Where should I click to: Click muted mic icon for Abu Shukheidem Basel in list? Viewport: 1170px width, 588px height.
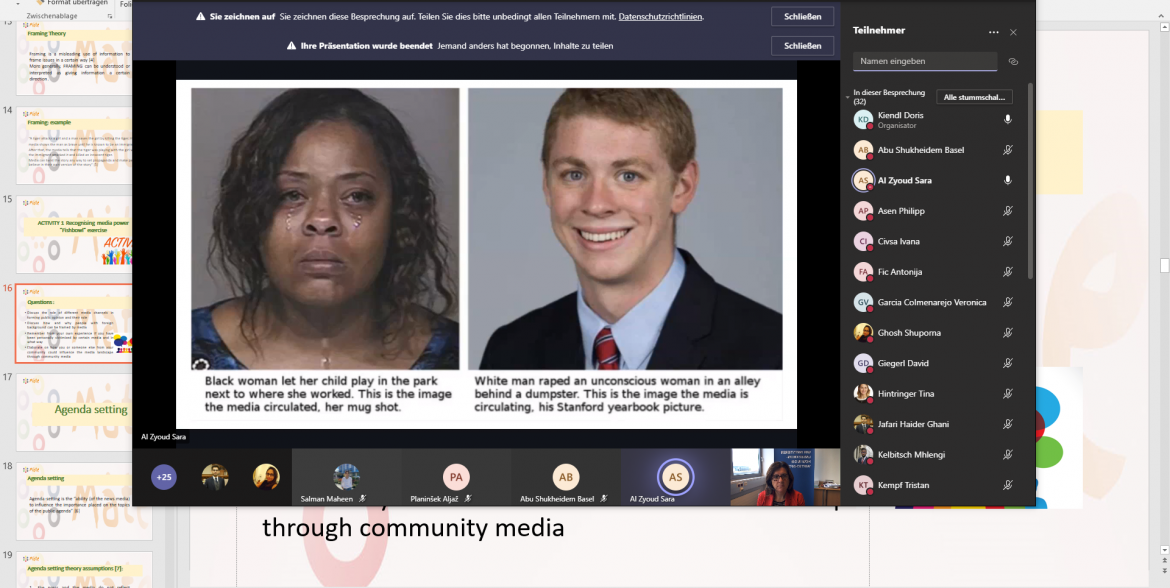1008,150
